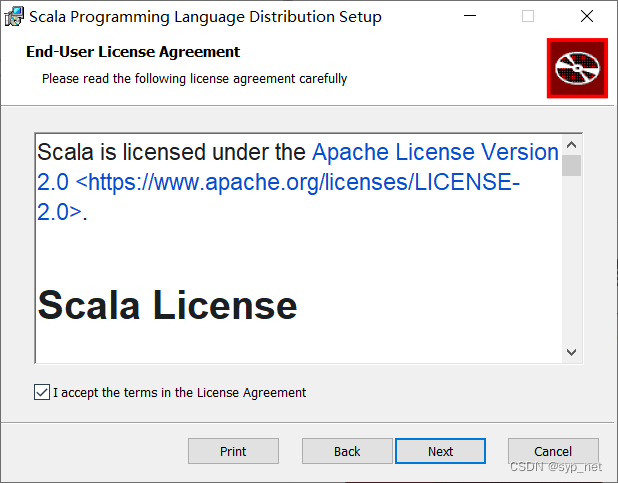Click 'I accept the terms' label text
The width and height of the screenshot is (618, 483).
coord(179,393)
